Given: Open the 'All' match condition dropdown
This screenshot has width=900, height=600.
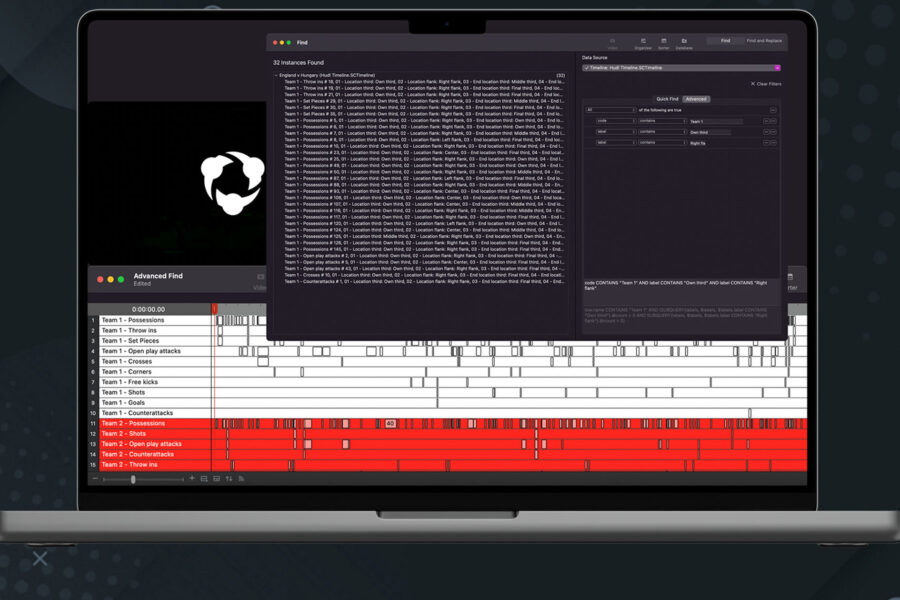Looking at the screenshot, I should pos(610,110).
